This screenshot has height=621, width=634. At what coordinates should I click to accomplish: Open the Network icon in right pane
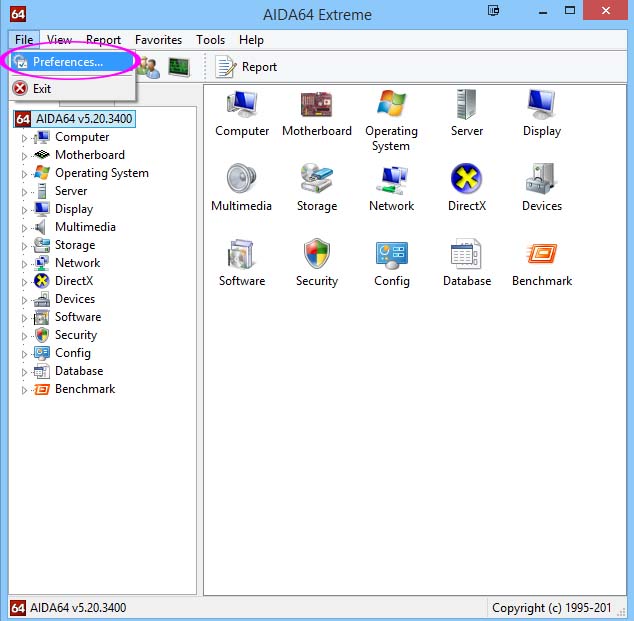(x=391, y=179)
